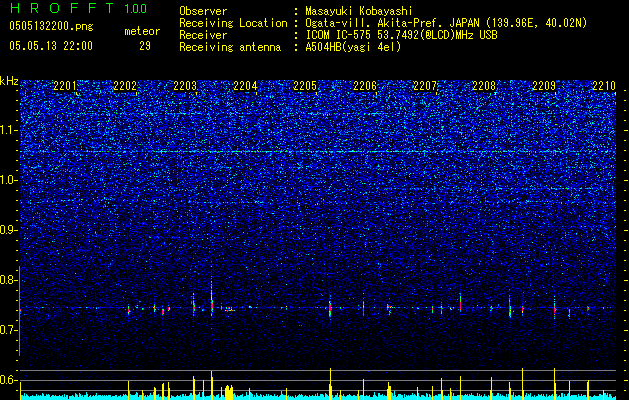
Task: Click the 2203 time marker
Action: (x=185, y=85)
